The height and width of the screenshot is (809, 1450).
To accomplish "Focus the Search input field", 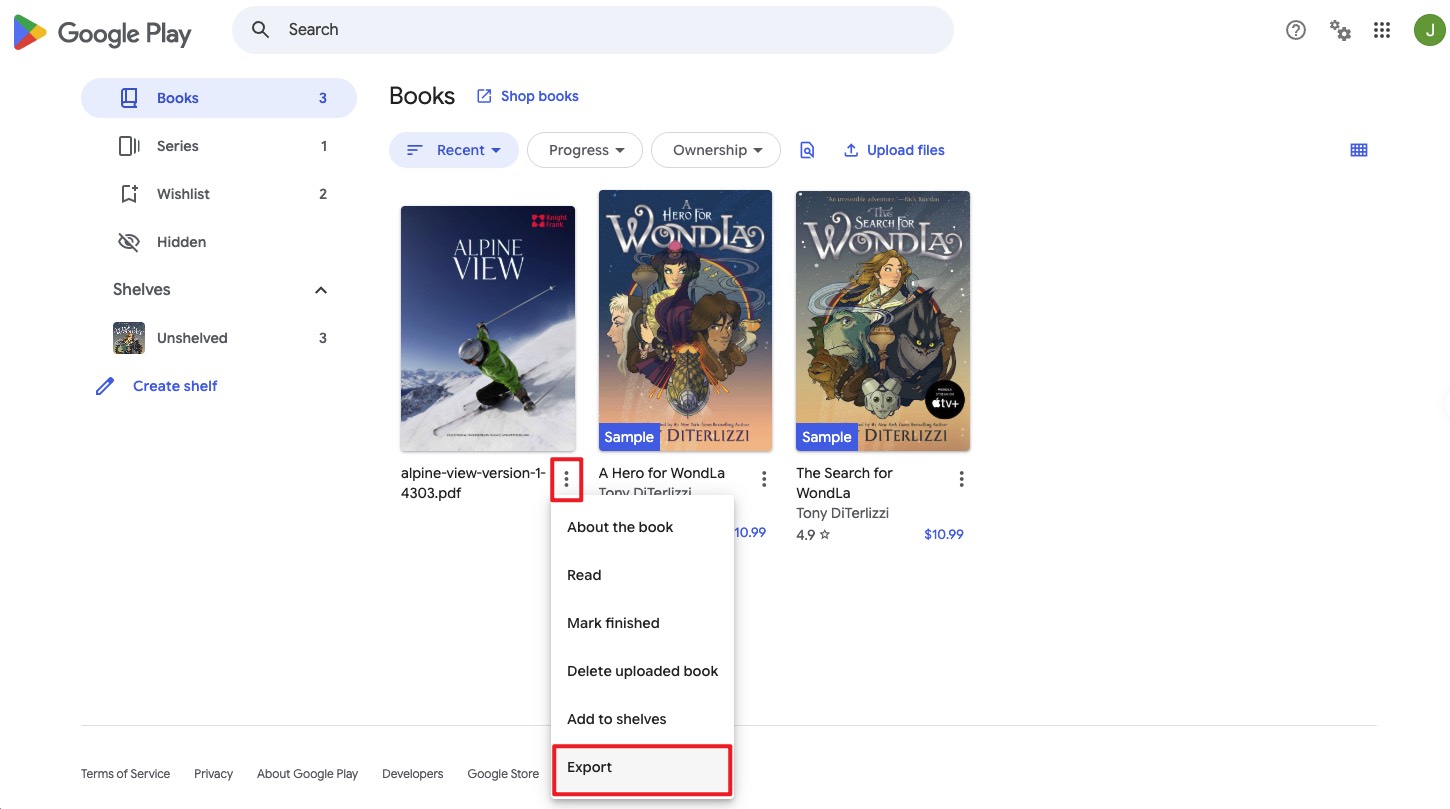I will (x=593, y=30).
